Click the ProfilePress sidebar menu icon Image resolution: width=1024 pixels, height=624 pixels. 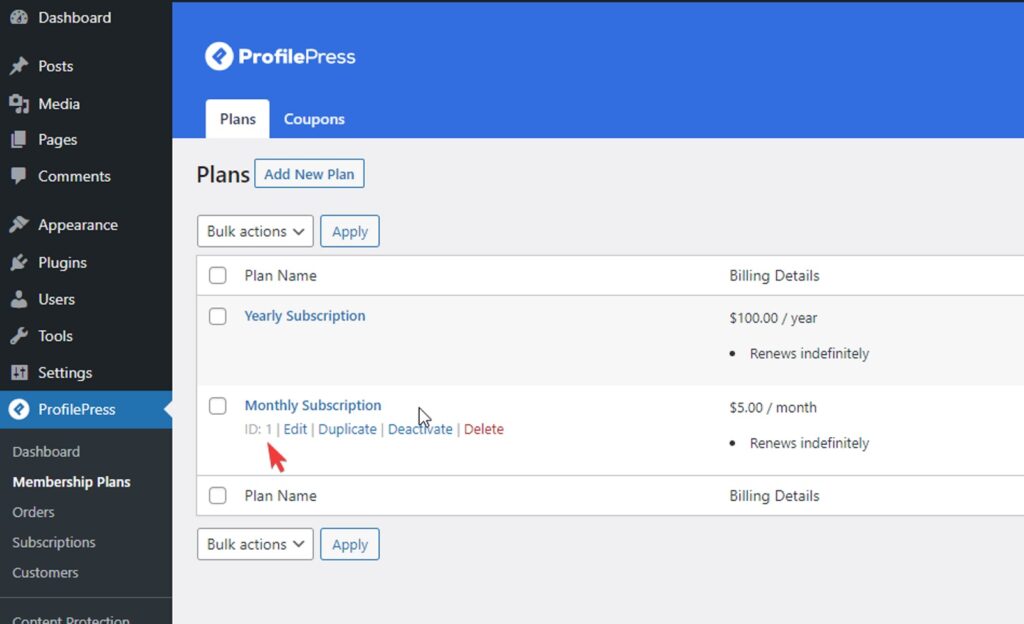point(19,409)
